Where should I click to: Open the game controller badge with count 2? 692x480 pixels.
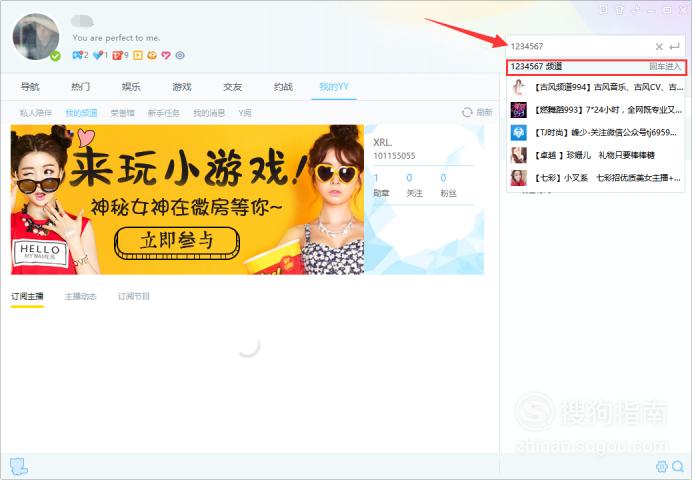[x=80, y=55]
